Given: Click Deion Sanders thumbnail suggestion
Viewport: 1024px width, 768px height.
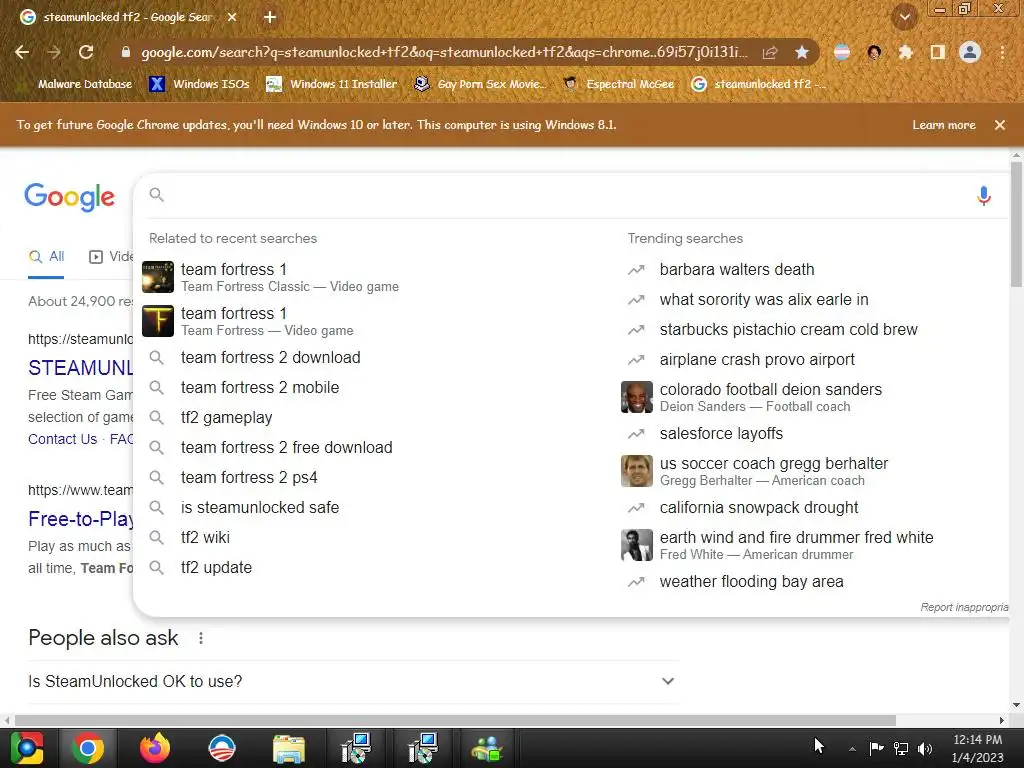Looking at the screenshot, I should [636, 397].
